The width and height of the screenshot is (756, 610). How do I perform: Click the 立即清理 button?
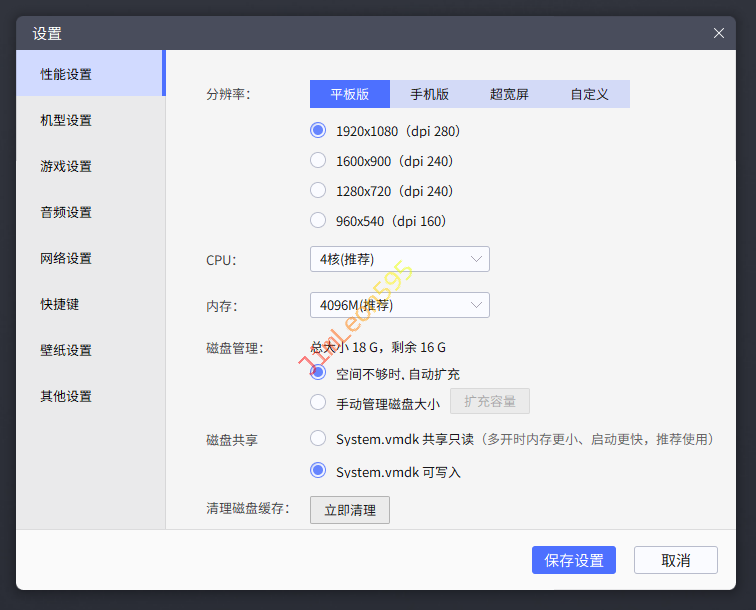coord(349,510)
